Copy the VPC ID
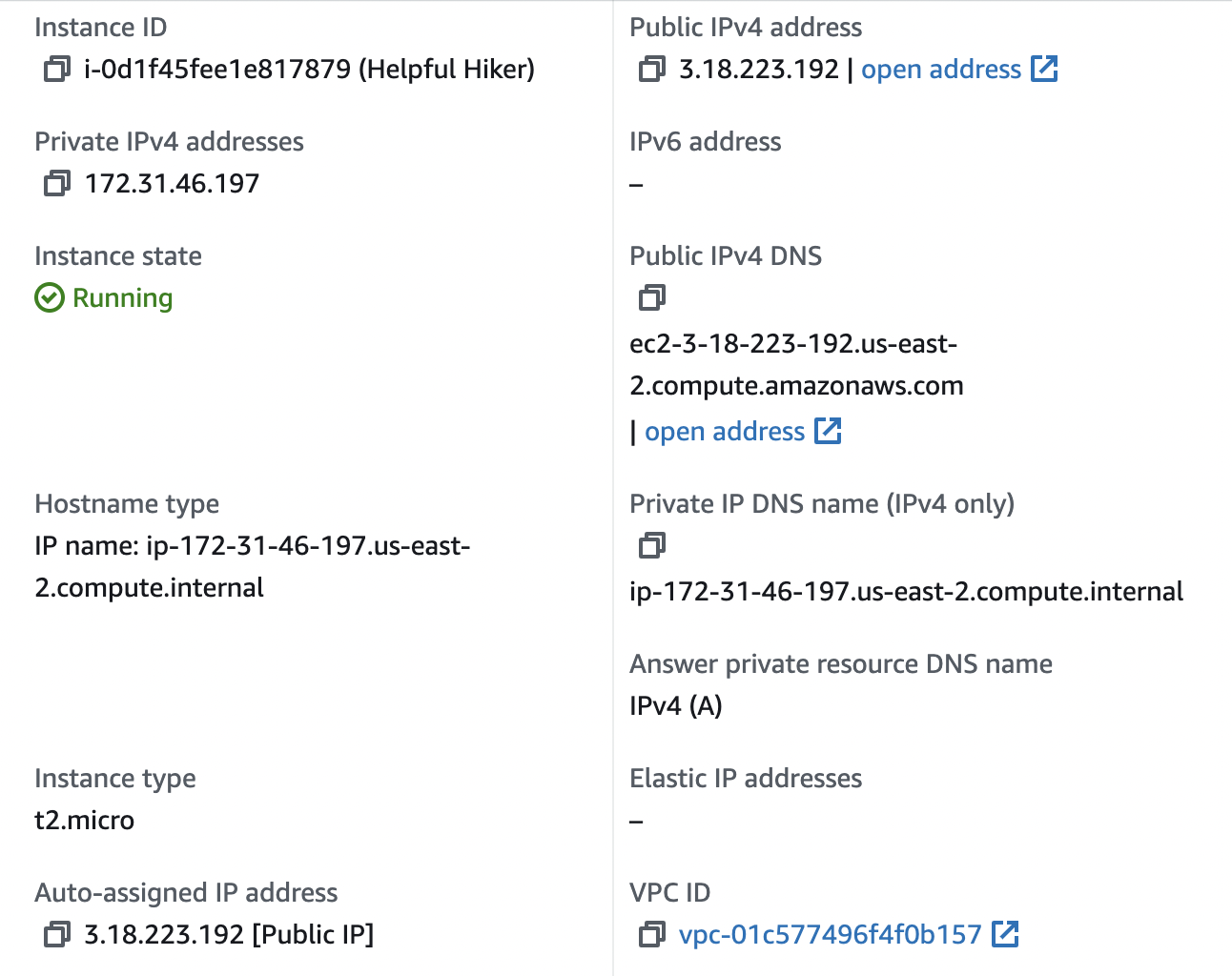 tap(652, 935)
